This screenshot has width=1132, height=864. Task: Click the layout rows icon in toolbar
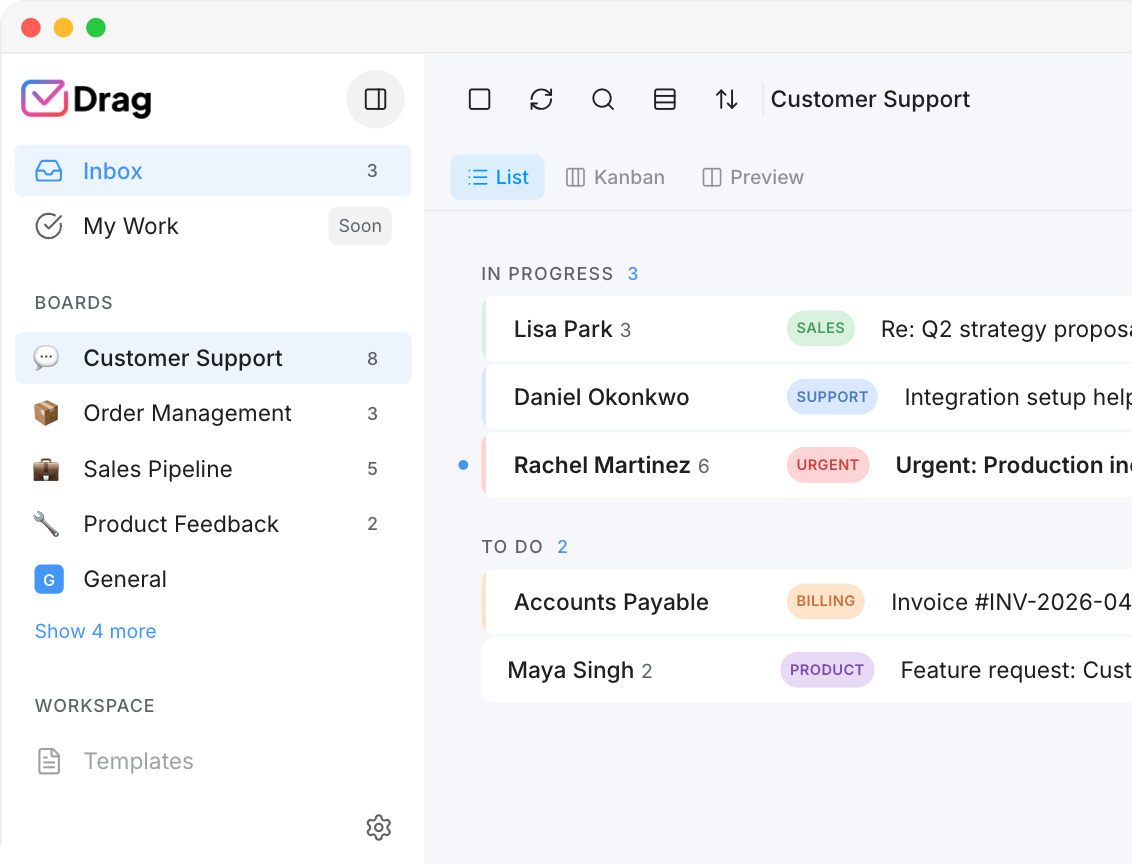665,99
